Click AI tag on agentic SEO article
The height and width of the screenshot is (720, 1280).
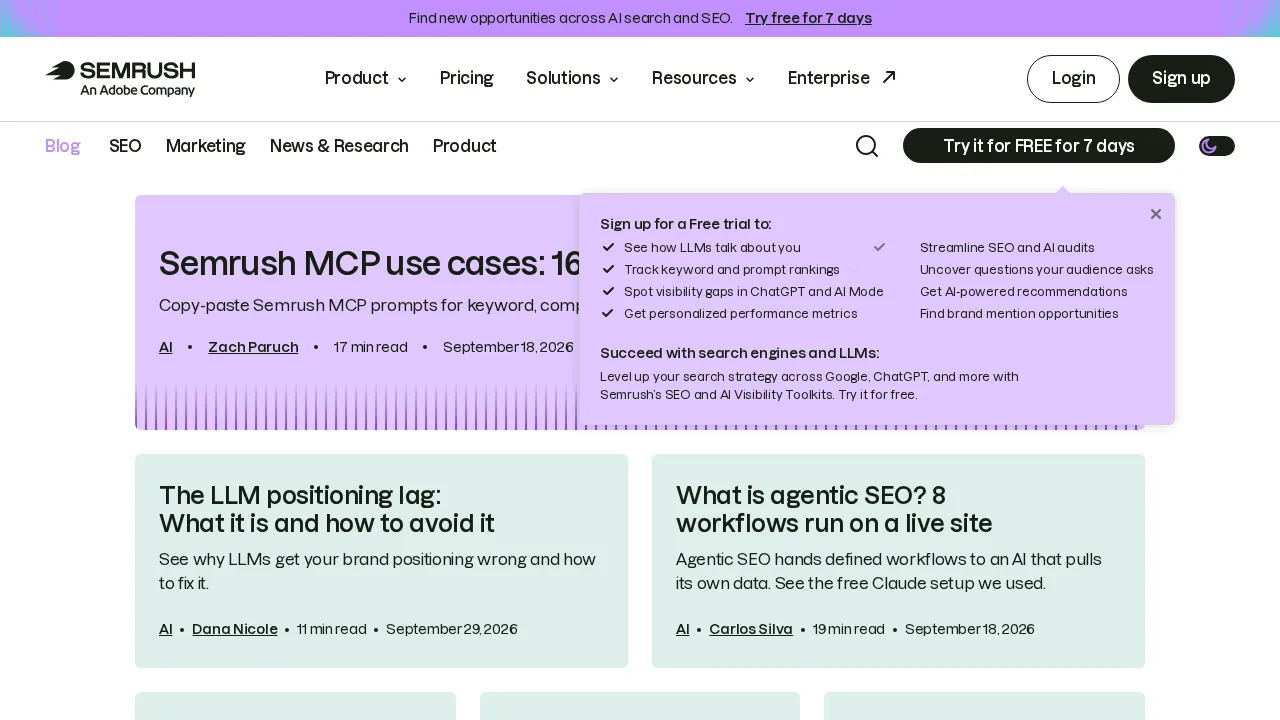[x=683, y=629]
